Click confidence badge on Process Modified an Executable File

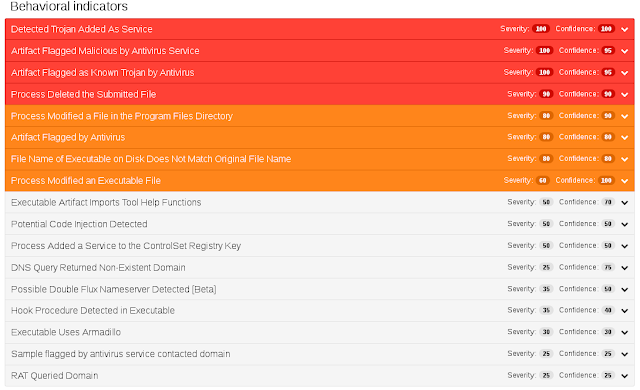(606, 180)
